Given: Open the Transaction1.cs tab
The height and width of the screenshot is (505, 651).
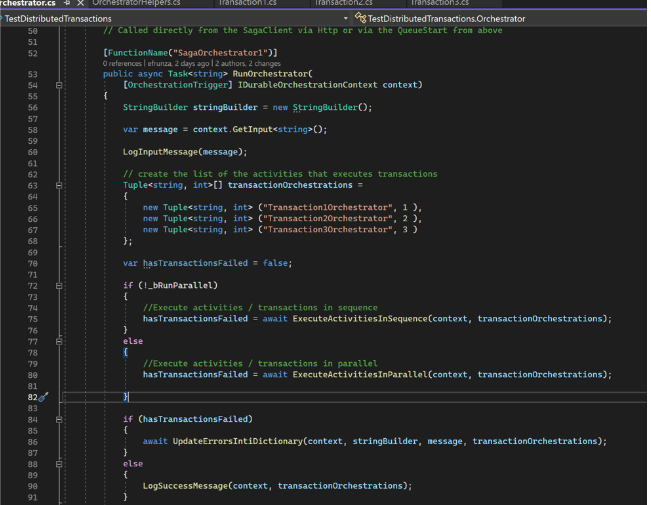Looking at the screenshot, I should click(247, 3).
